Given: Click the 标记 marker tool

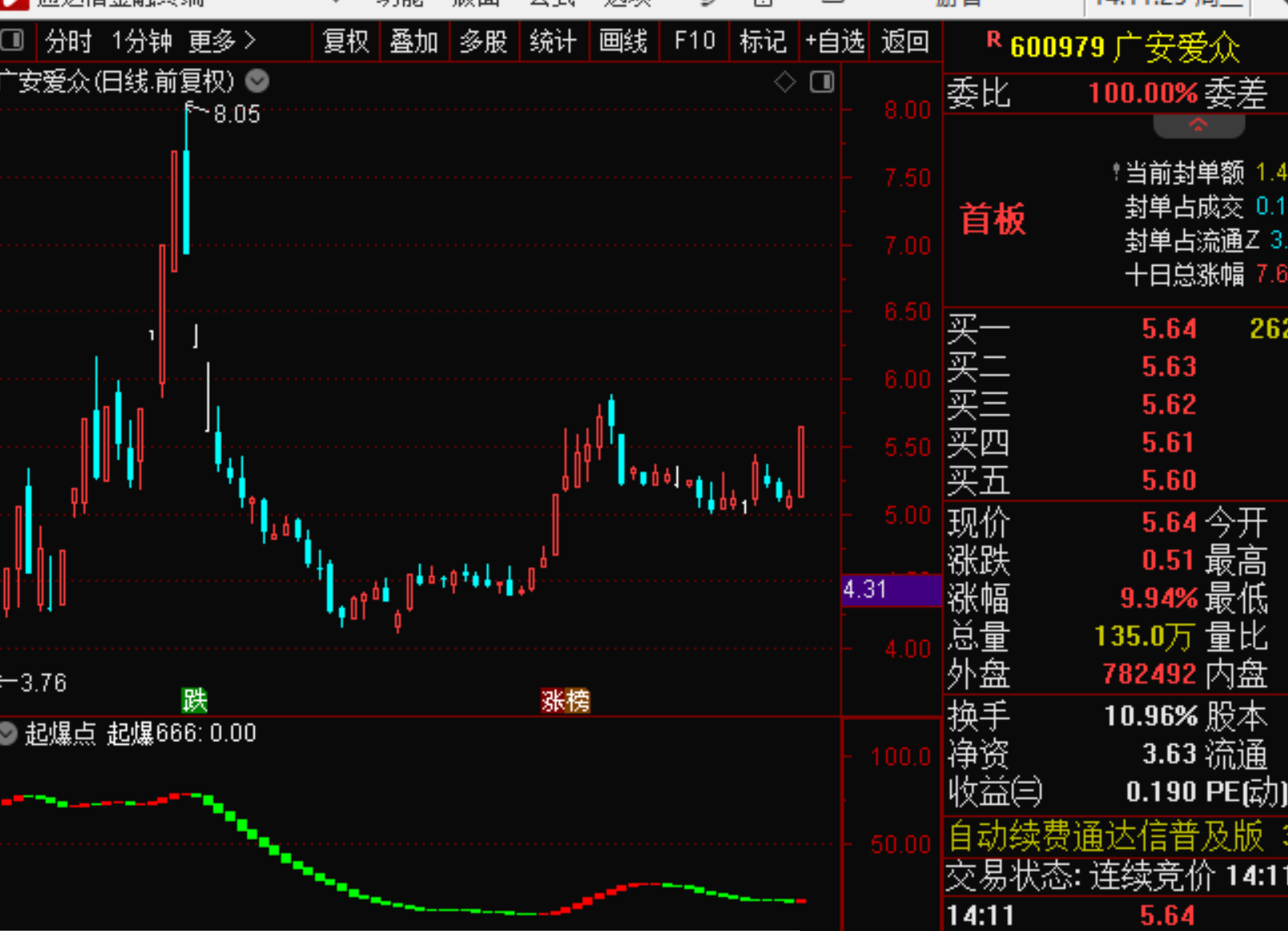Looking at the screenshot, I should (763, 40).
